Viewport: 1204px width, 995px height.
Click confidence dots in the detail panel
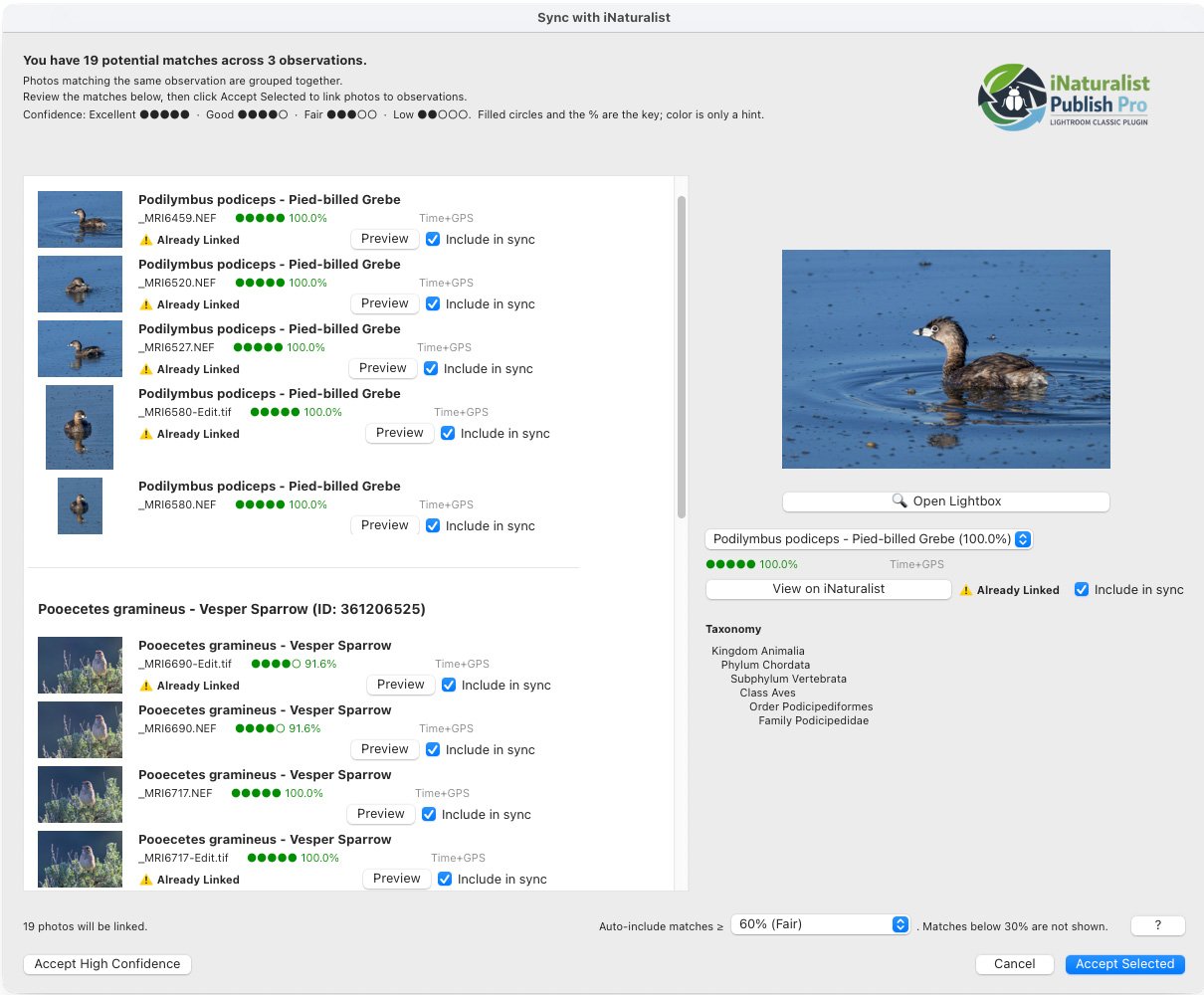[730, 564]
